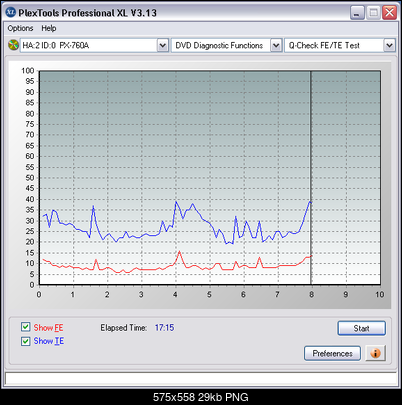Click the Y-axis label 100
Screen dimensions: 402x405
[28, 71]
